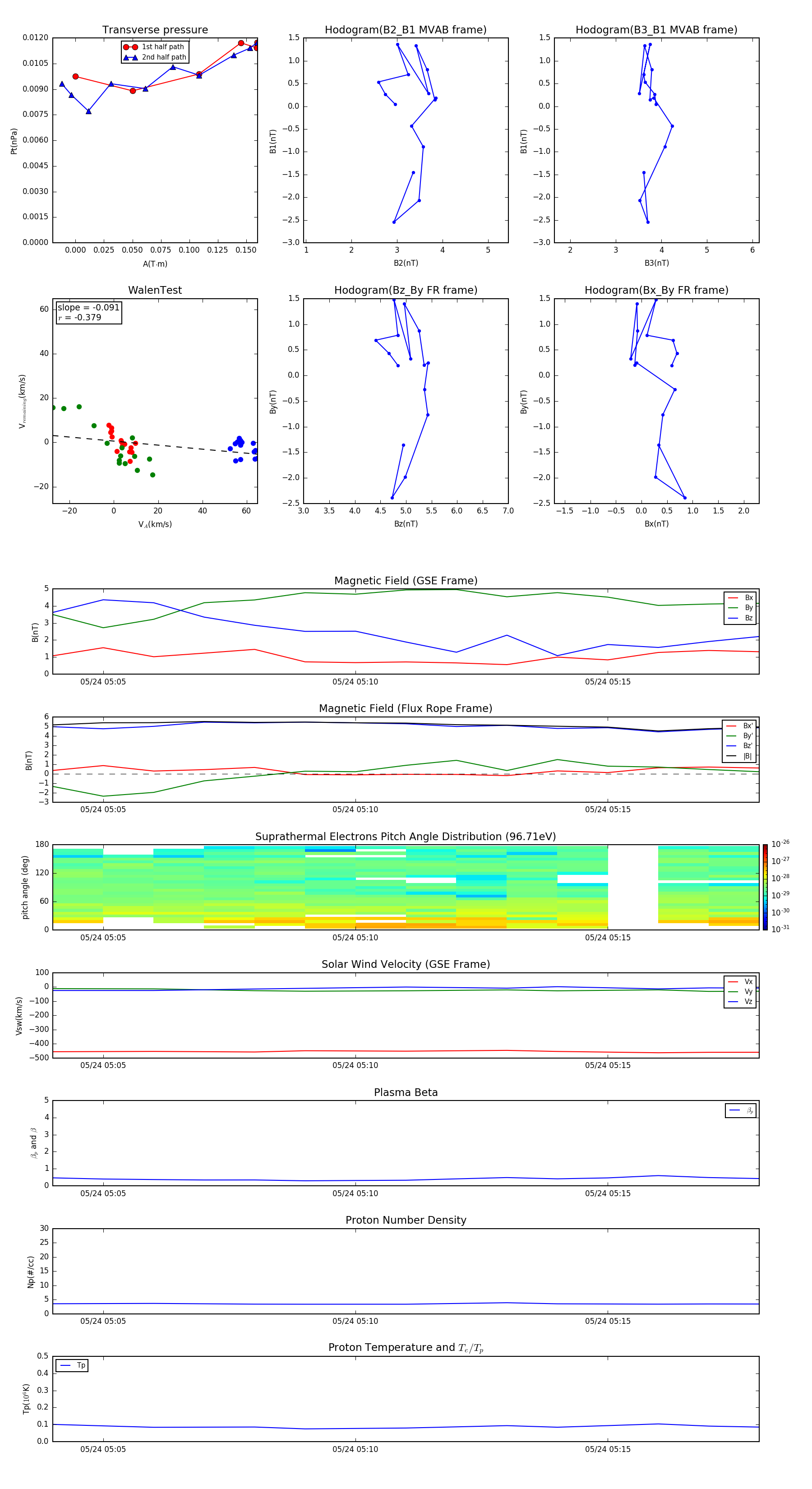Click the '10^-26' color bar label
This screenshot has height=1489, width=812.
(780, 844)
